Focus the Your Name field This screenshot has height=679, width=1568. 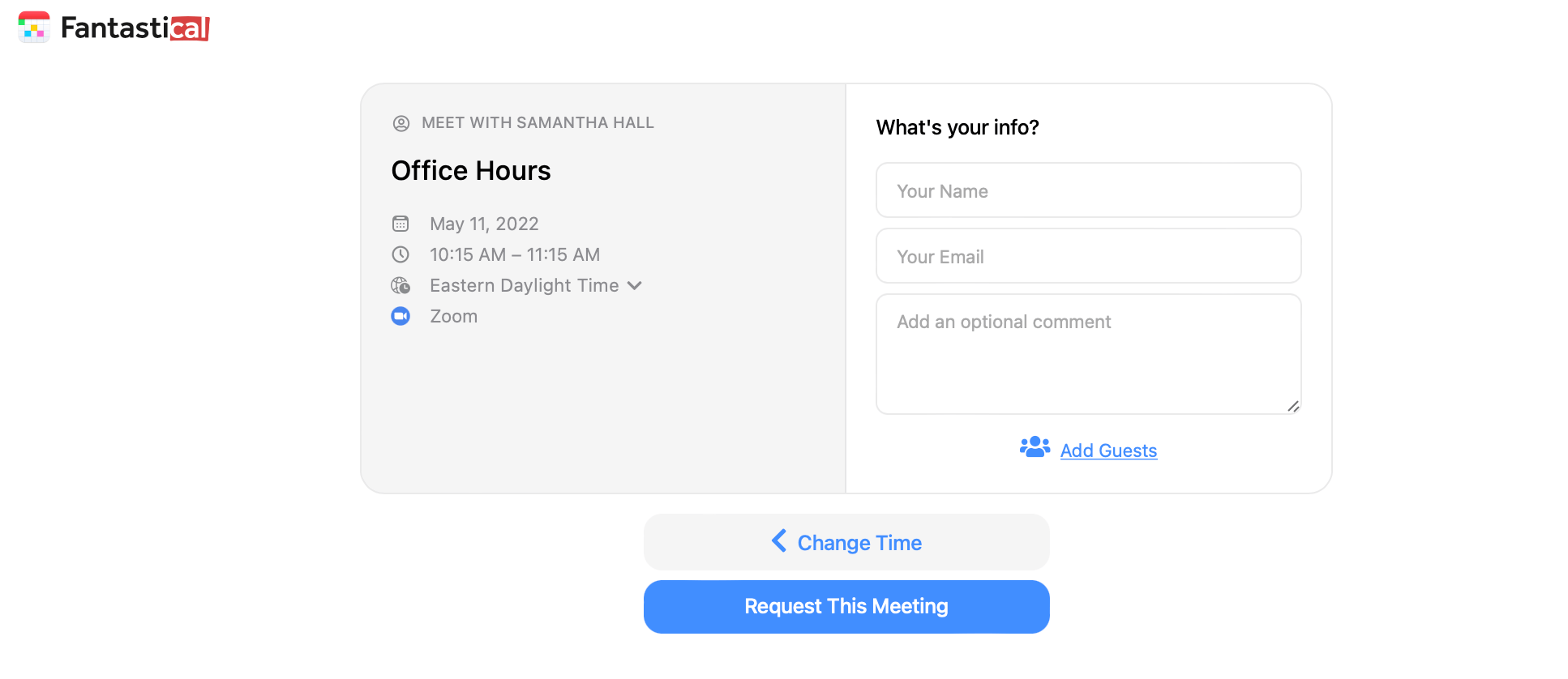[1089, 190]
